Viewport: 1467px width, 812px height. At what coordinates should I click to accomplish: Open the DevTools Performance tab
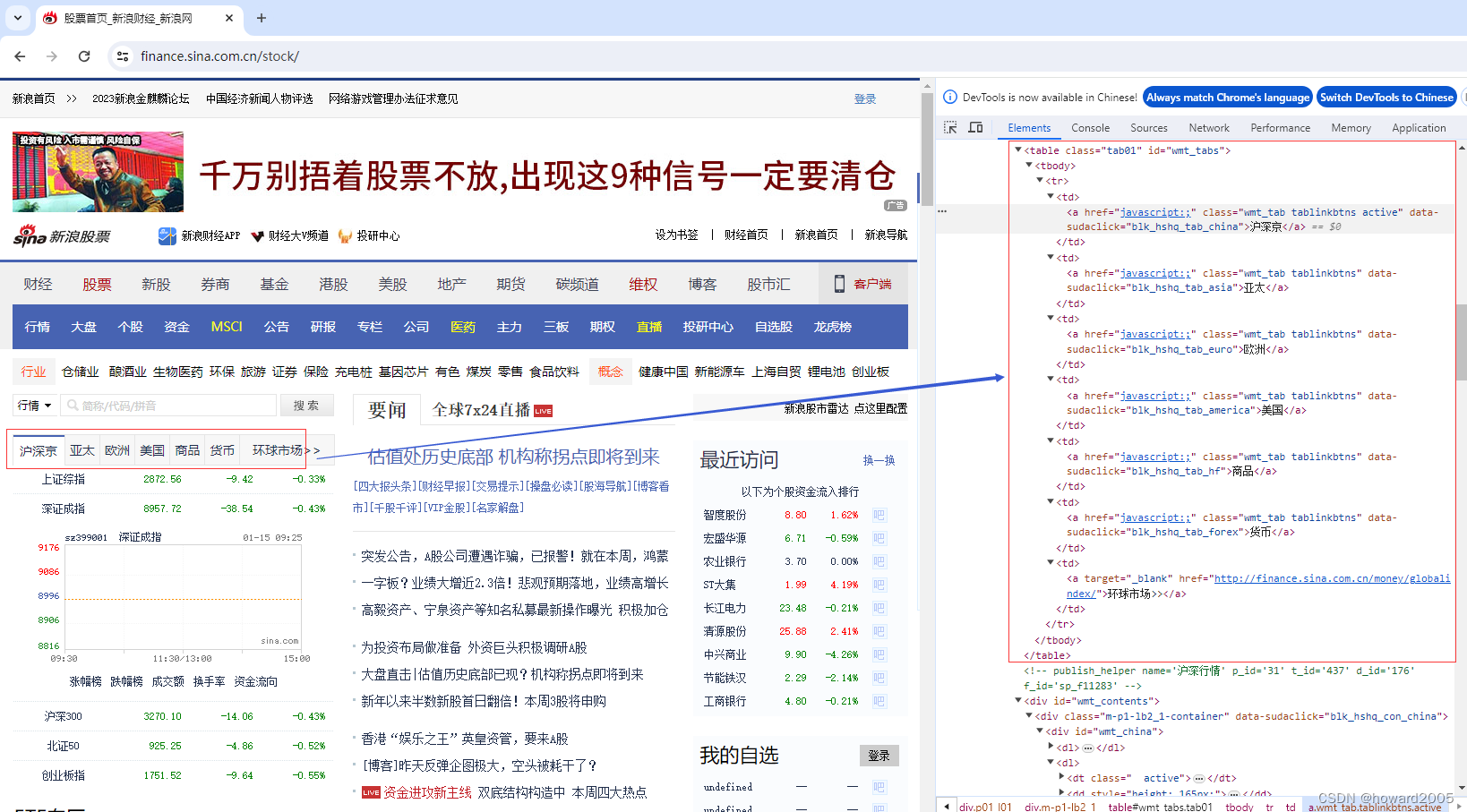1281,128
